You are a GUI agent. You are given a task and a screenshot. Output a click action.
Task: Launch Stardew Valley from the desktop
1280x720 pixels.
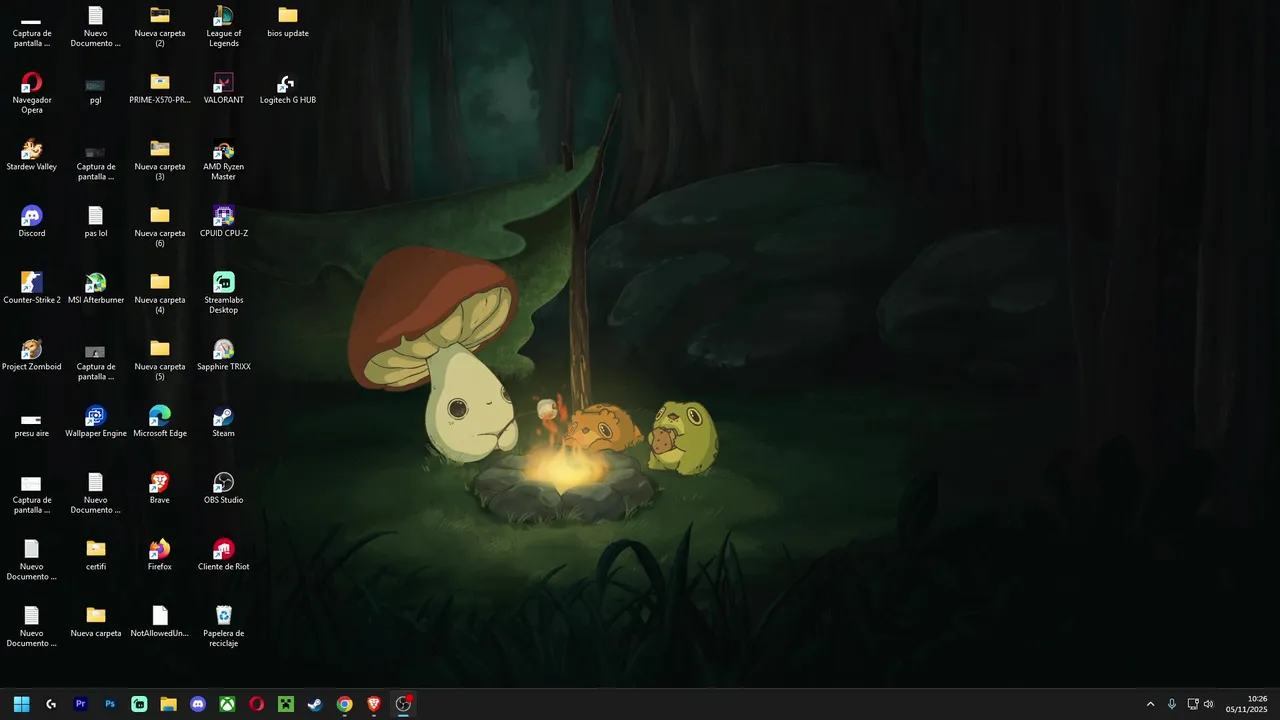point(32,155)
